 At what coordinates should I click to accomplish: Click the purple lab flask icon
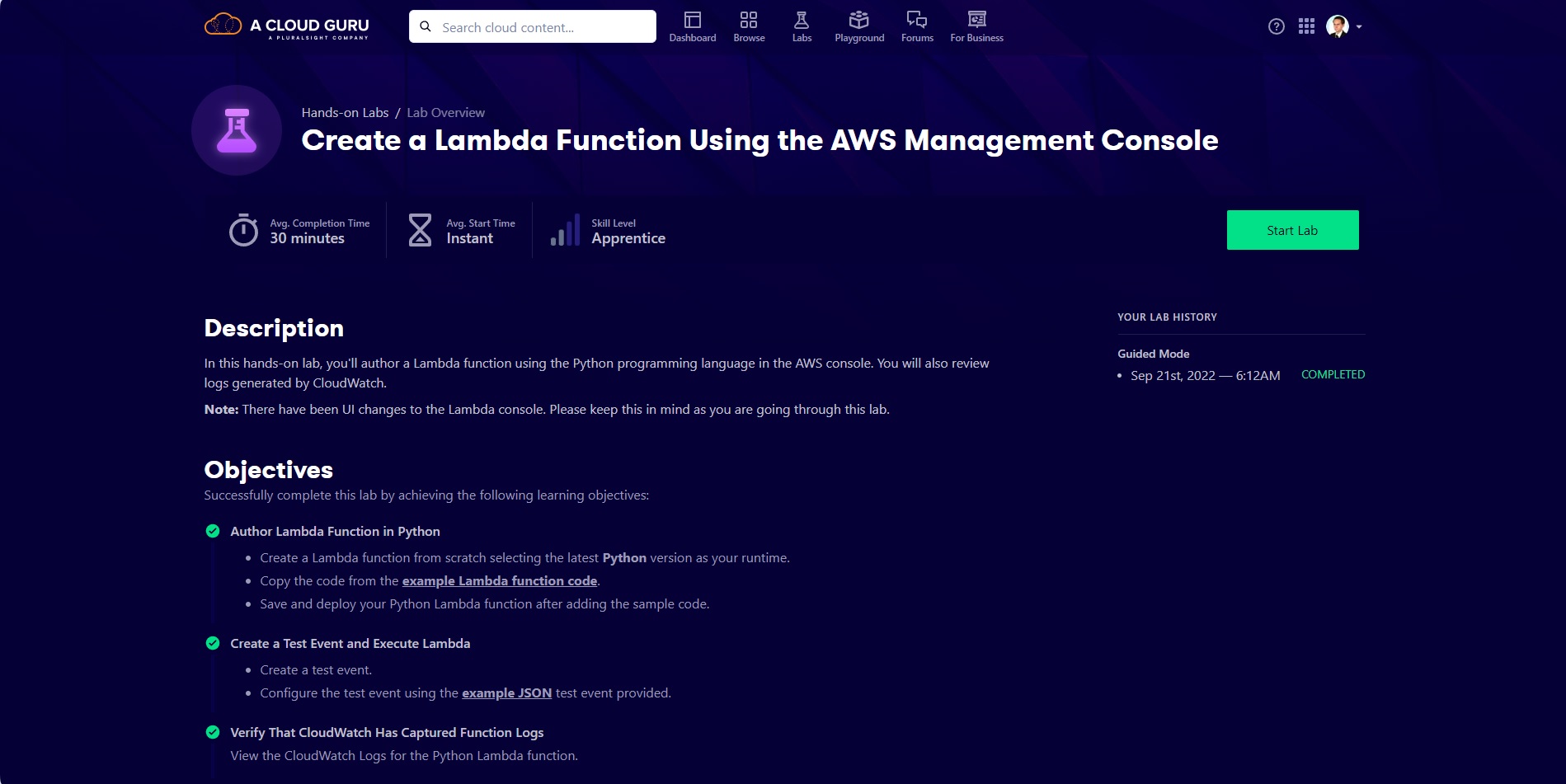click(x=237, y=130)
